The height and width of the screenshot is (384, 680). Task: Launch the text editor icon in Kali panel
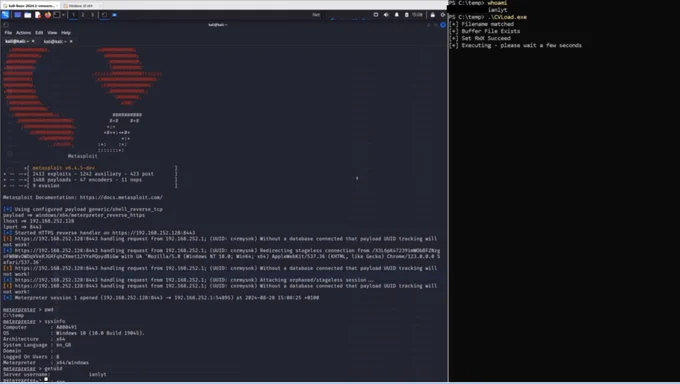pos(38,15)
